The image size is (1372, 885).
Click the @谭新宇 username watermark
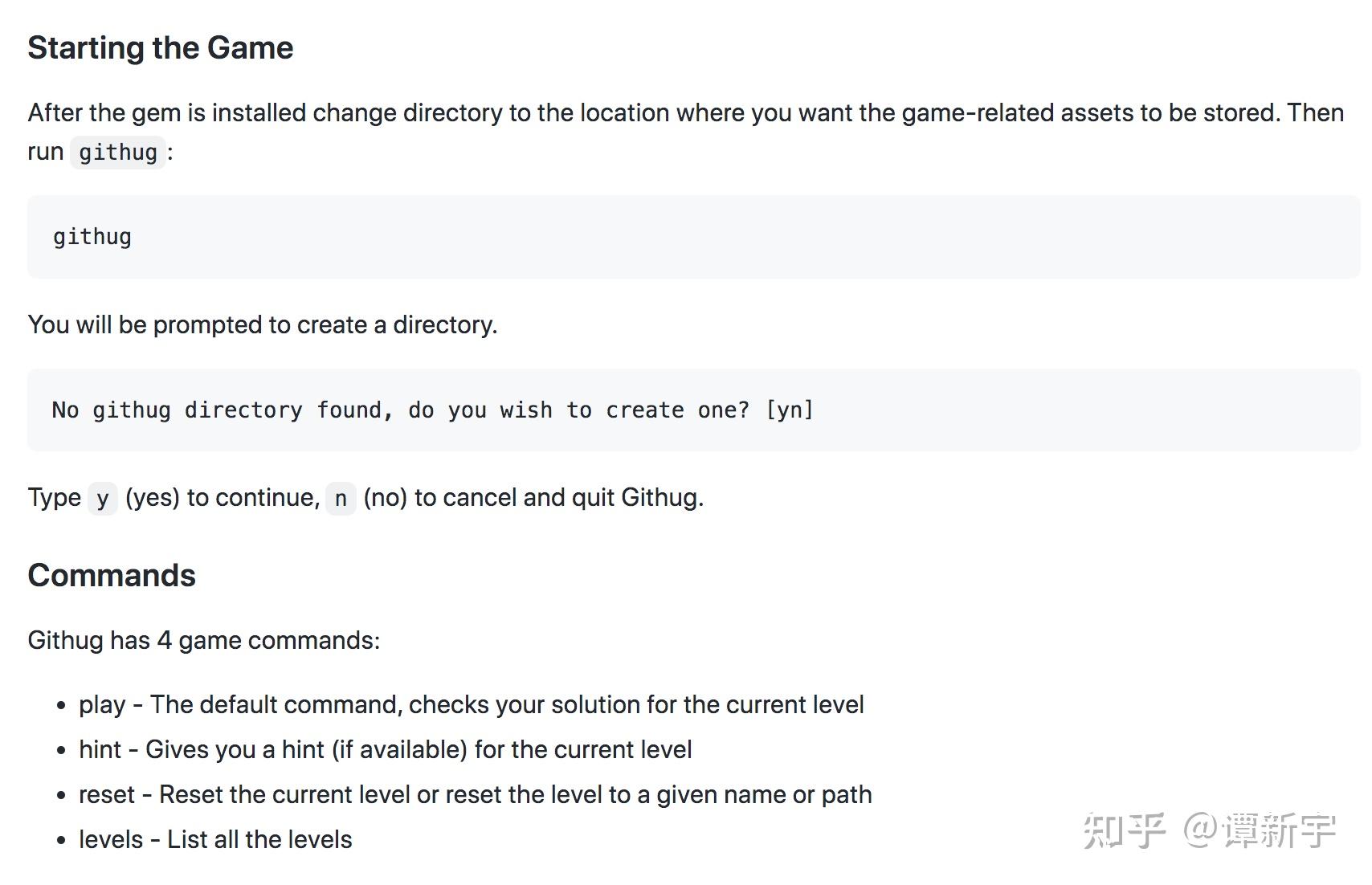pyautogui.click(x=1260, y=830)
